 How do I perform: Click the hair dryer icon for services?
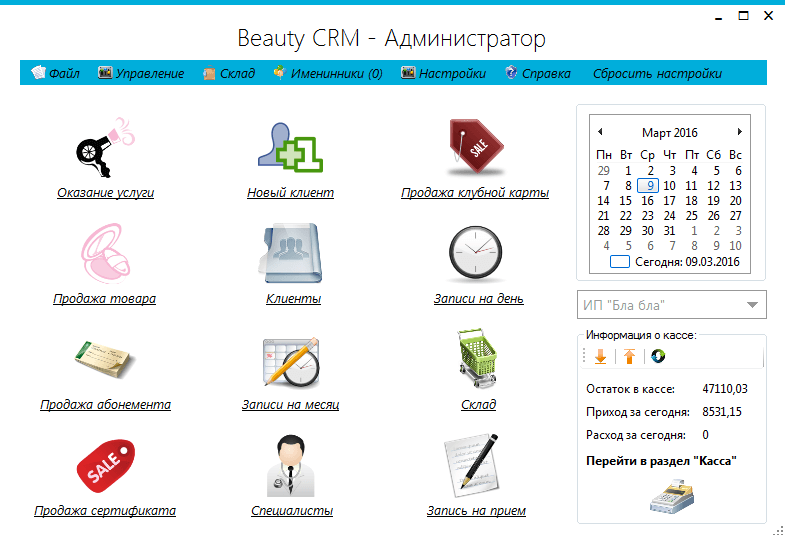point(105,148)
